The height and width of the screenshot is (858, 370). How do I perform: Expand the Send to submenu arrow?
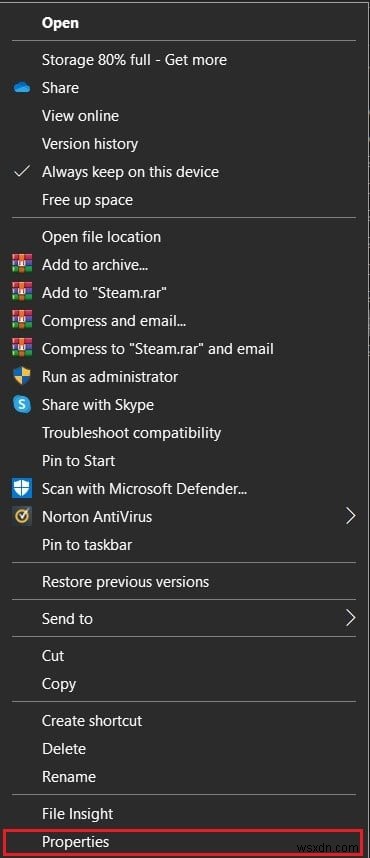pyautogui.click(x=350, y=618)
